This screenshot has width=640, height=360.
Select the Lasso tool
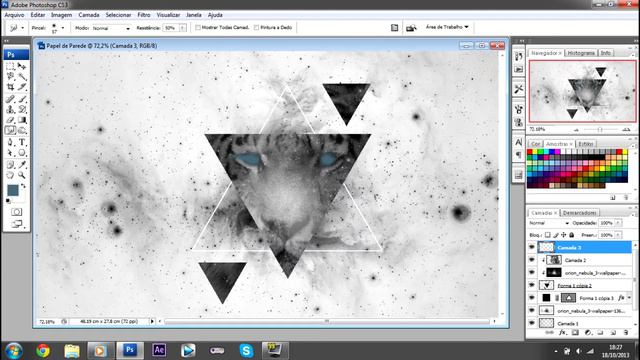(x=10, y=76)
